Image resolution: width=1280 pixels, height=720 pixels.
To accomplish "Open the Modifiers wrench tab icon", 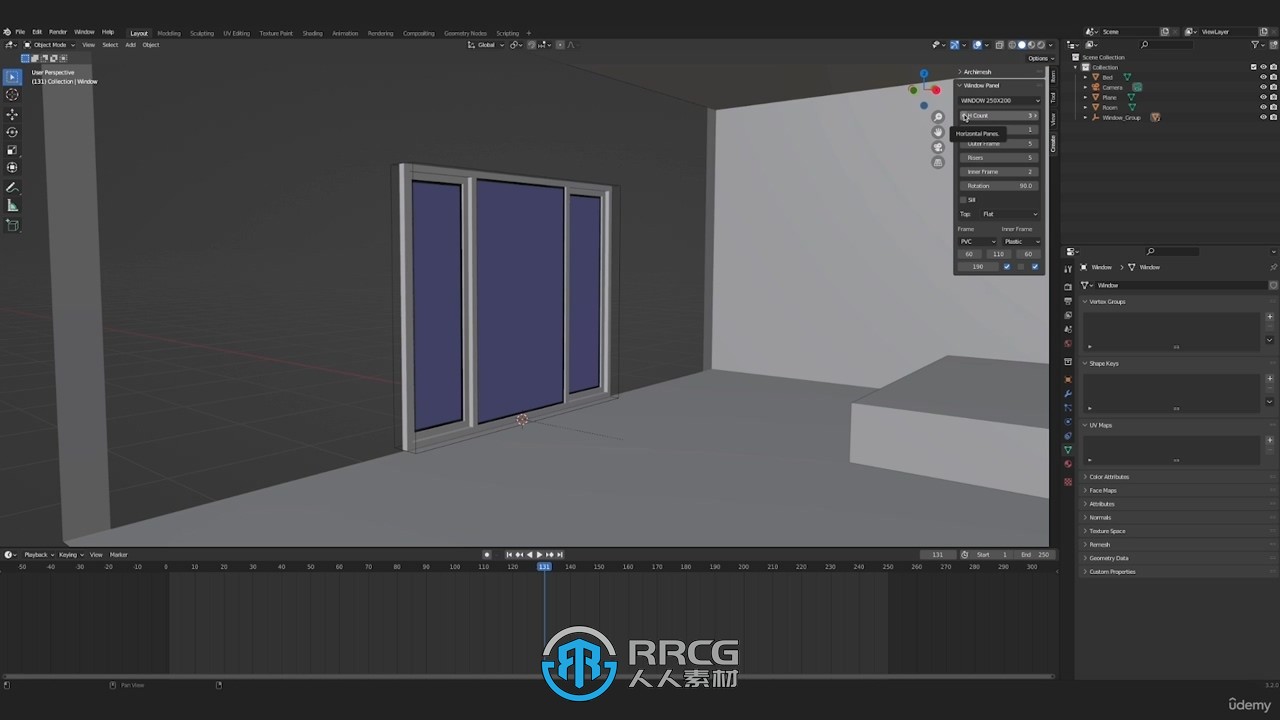I will click(x=1068, y=394).
